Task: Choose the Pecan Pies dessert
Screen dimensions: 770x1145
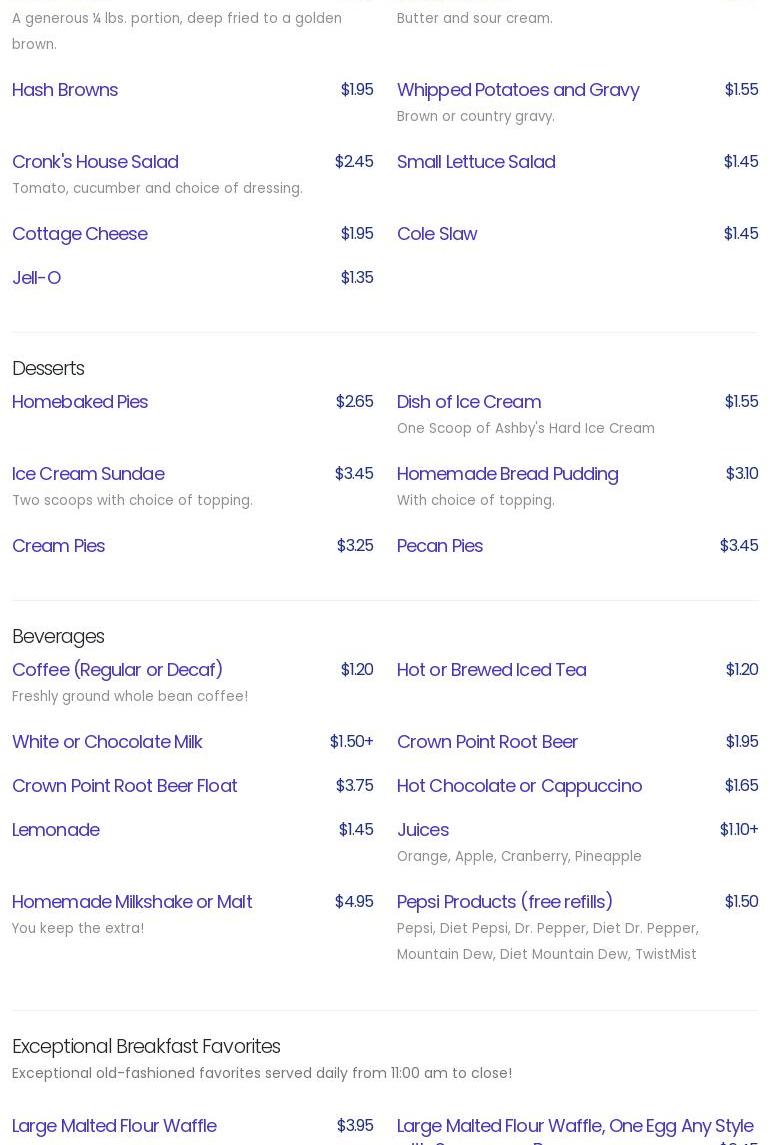Action: pos(440,546)
